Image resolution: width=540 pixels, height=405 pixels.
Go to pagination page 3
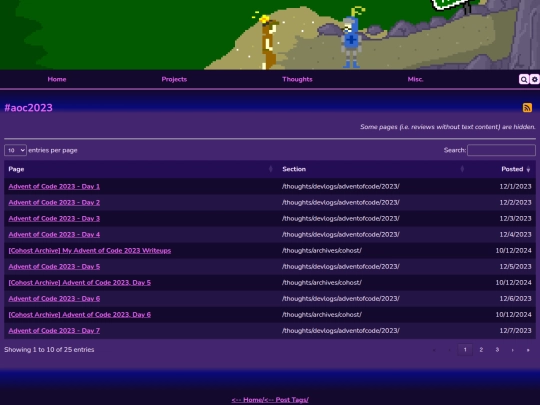pos(497,350)
